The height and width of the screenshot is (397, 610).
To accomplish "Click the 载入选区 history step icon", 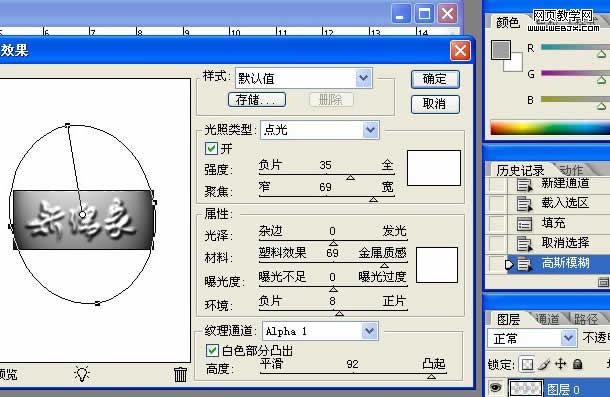I will (524, 204).
